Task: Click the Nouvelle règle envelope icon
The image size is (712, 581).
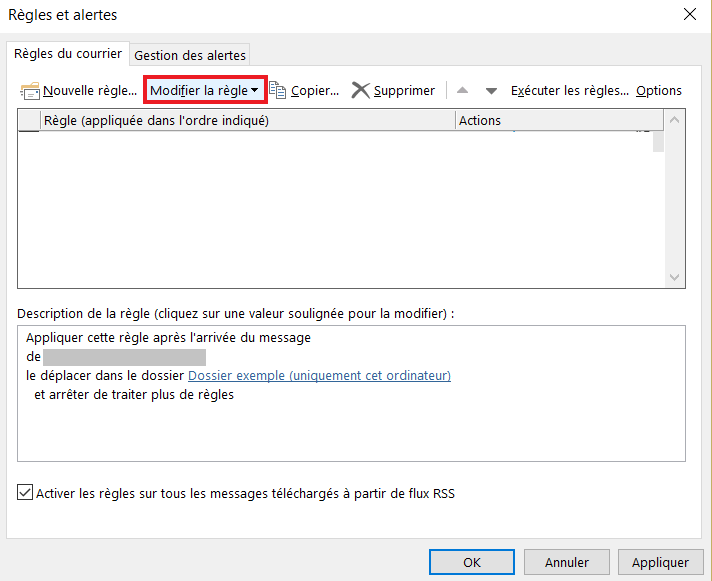Action: (x=30, y=91)
